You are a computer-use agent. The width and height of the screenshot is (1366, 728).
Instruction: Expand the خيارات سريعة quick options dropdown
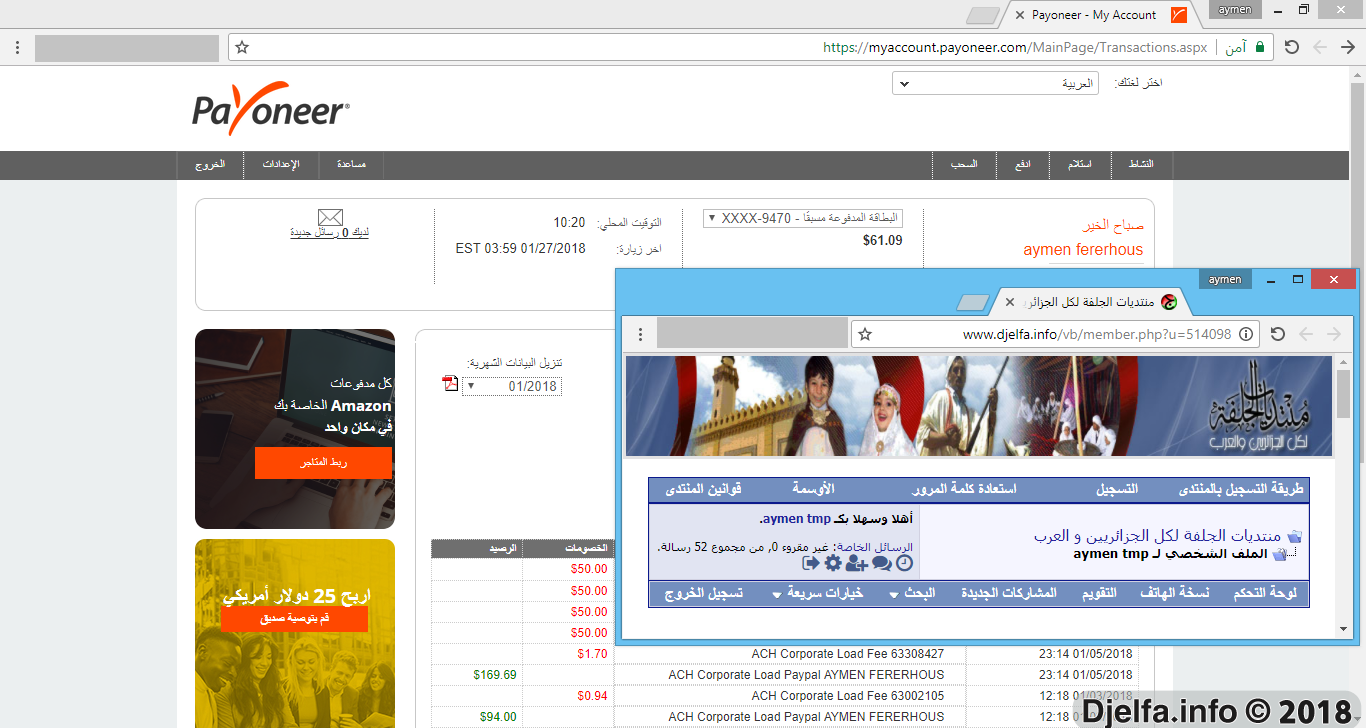click(817, 593)
